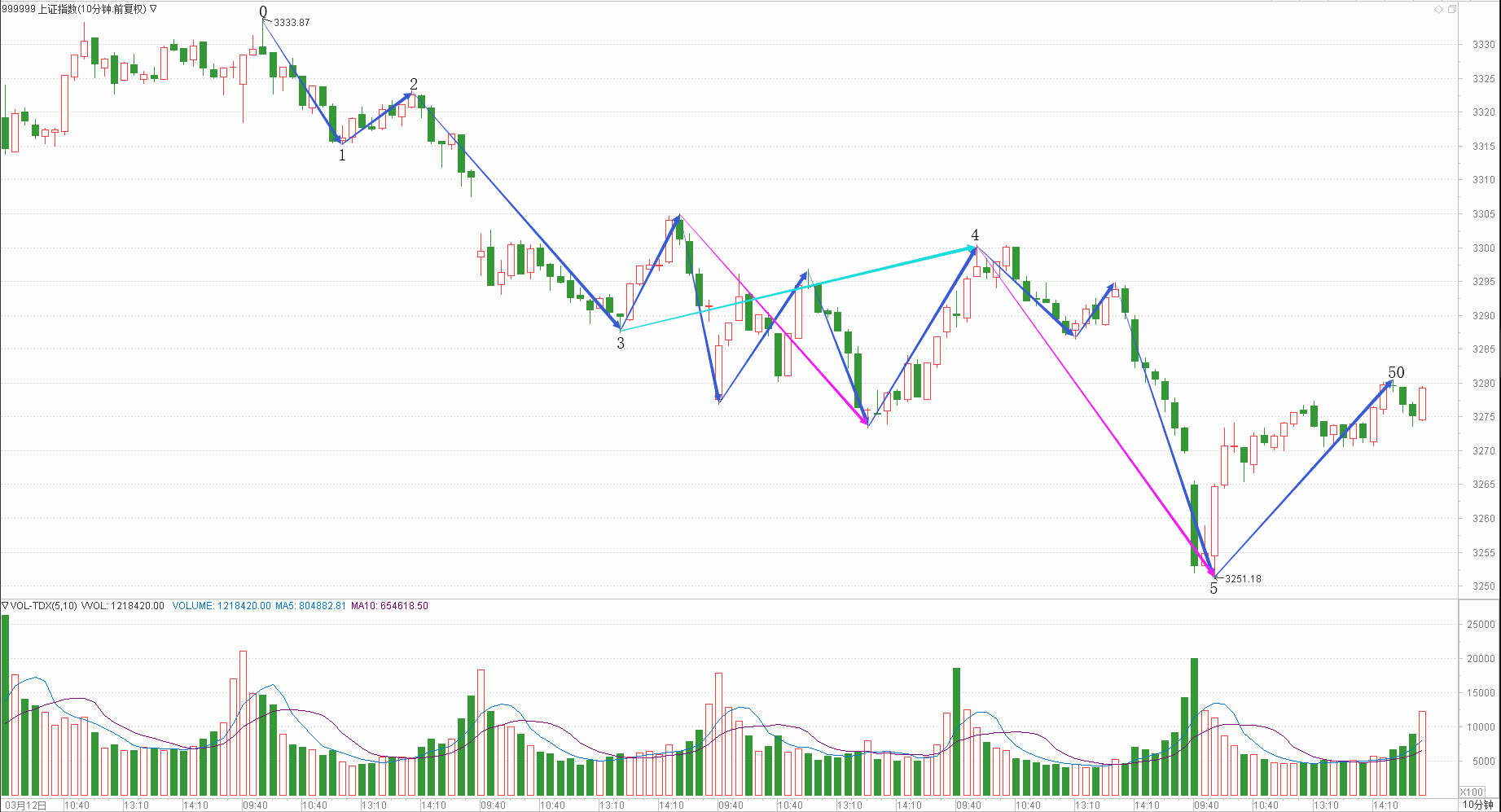Click the diamond icon at chart top-right

coord(1438,9)
